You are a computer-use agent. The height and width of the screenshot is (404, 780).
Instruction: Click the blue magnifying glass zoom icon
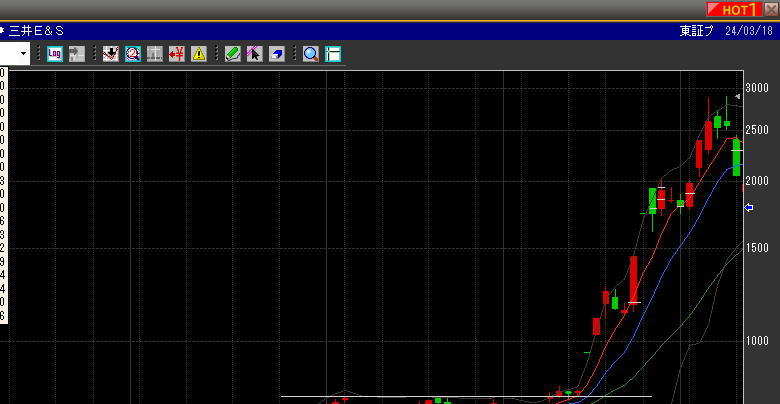coord(311,53)
